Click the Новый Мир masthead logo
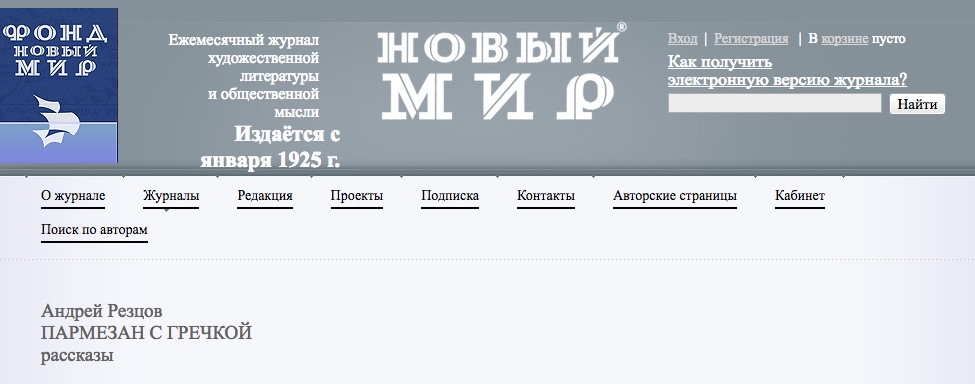Screen dimensions: 975x384 point(501,71)
